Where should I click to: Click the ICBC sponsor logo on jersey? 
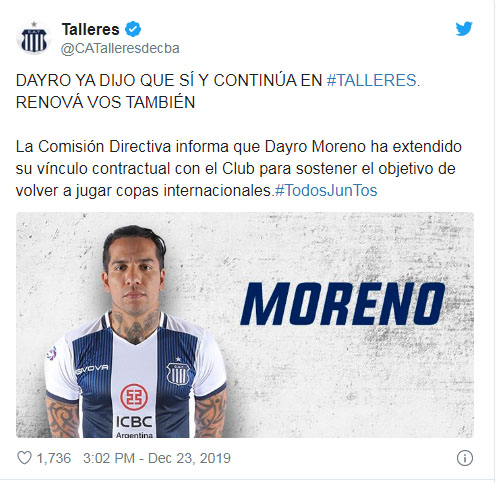(134, 410)
